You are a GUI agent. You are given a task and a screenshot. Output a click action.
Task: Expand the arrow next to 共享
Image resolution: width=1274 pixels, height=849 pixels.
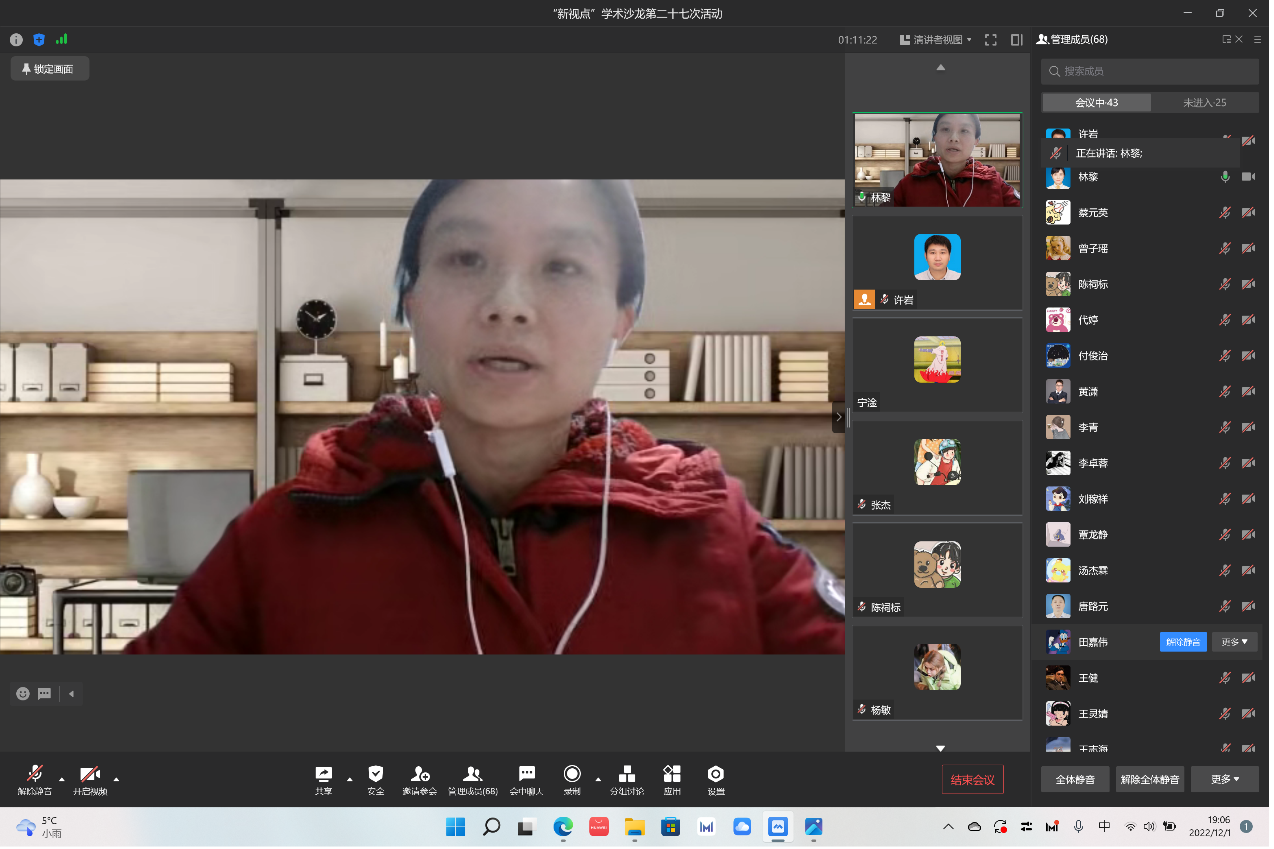[349, 778]
